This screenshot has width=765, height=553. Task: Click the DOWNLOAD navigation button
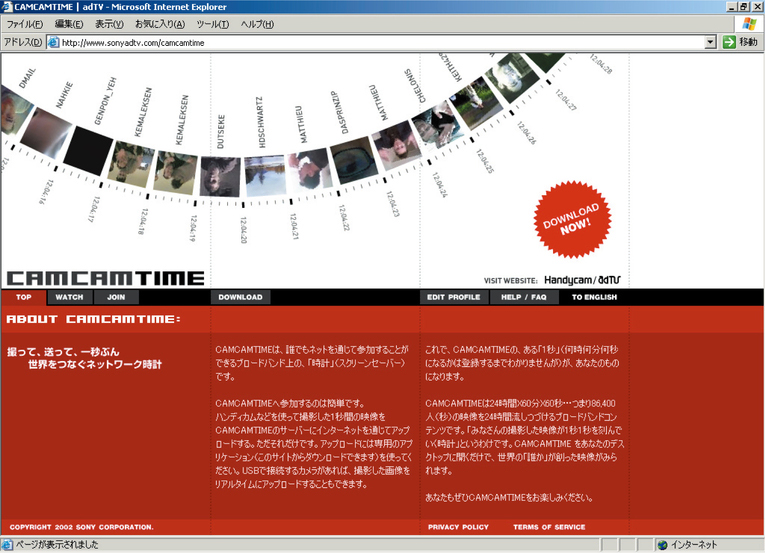[x=240, y=297]
